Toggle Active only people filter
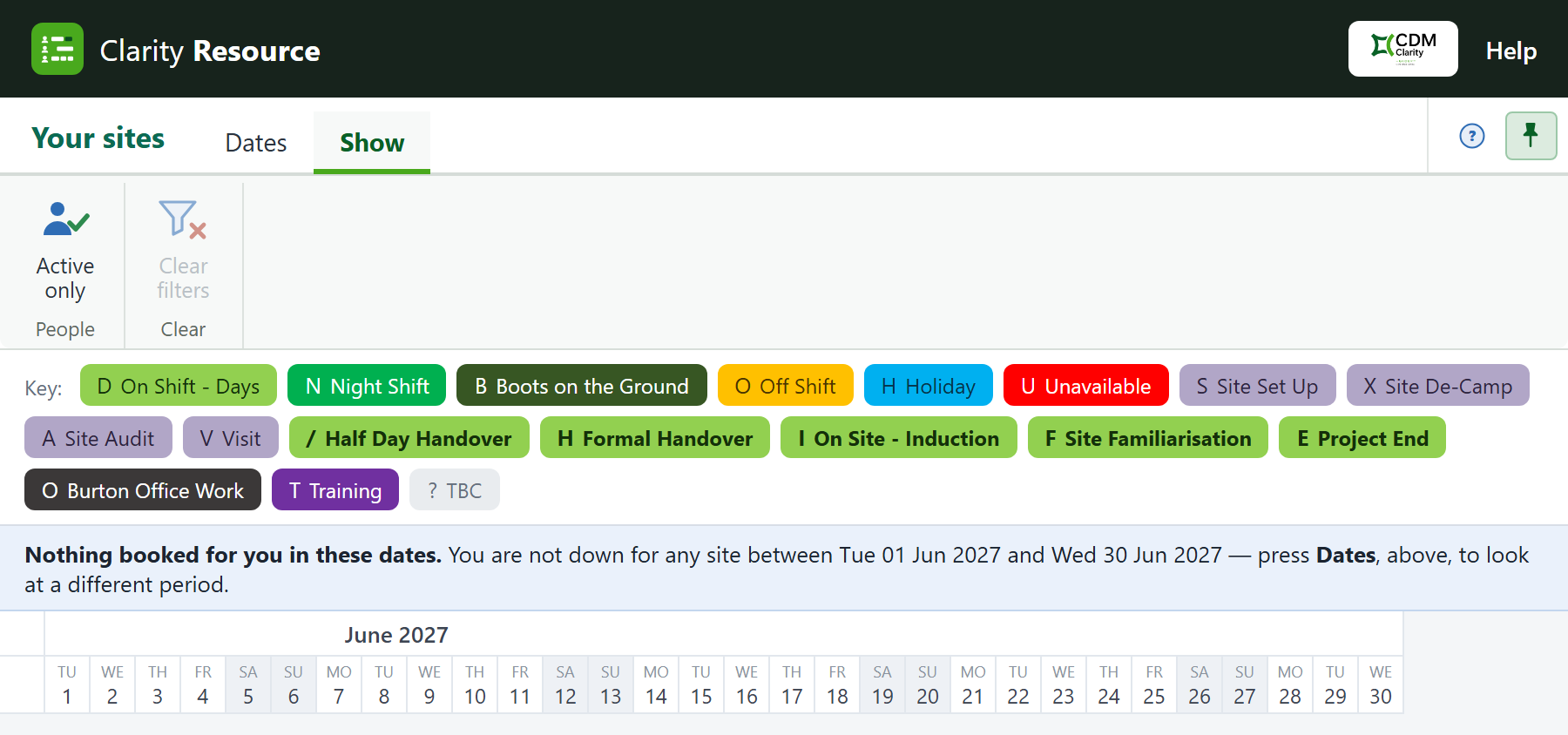Image resolution: width=1568 pixels, height=735 pixels. point(65,251)
